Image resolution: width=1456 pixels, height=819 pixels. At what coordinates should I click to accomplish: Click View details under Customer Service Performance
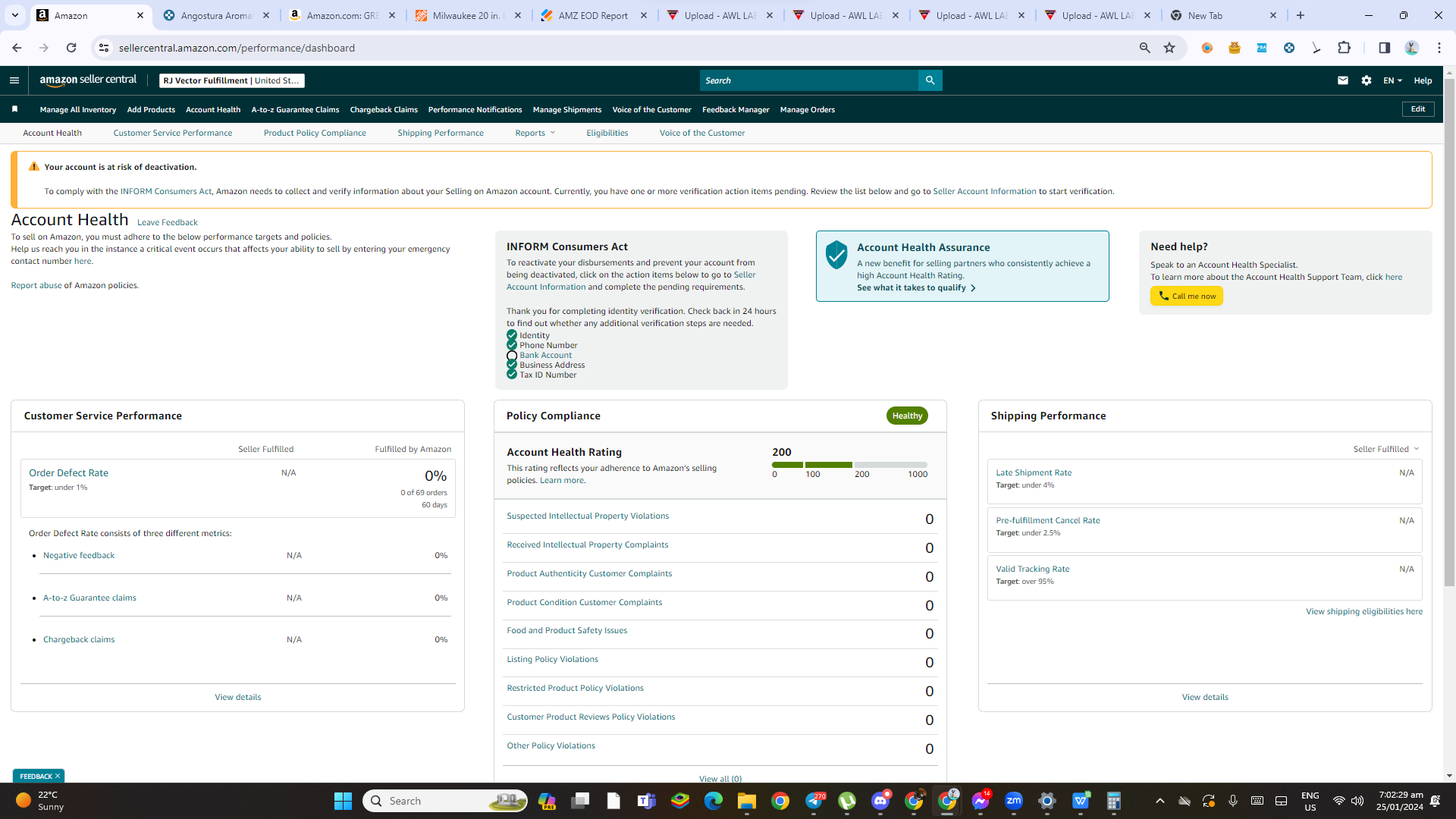(x=237, y=697)
